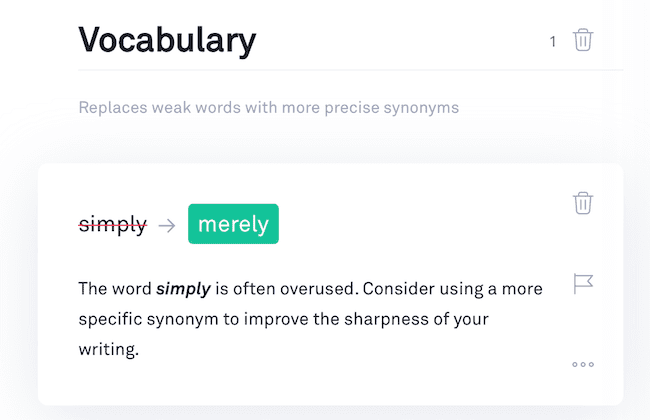This screenshot has width=650, height=420.
Task: Select the Vocabulary section heading
Action: 167,40
